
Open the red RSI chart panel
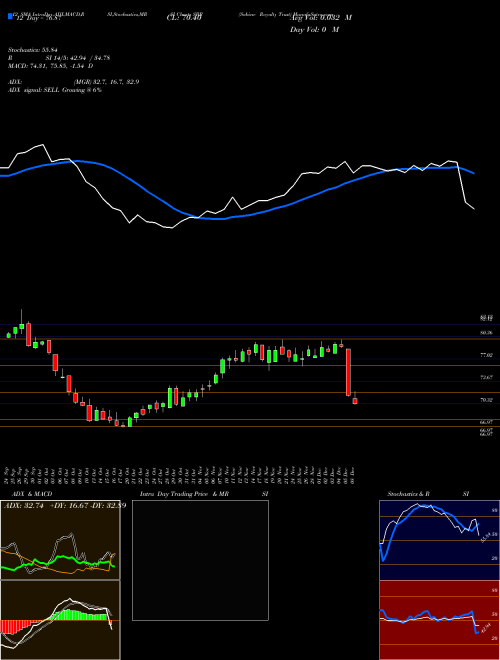[x=439, y=620]
